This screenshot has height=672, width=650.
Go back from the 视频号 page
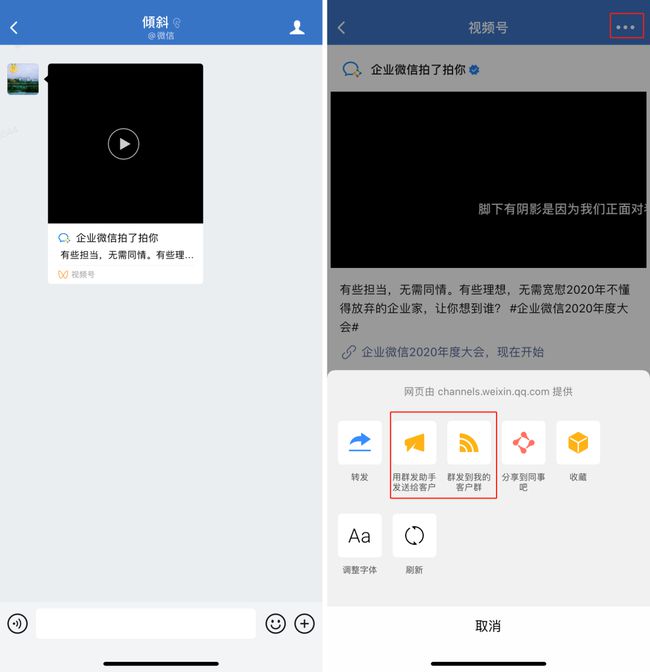(x=341, y=28)
